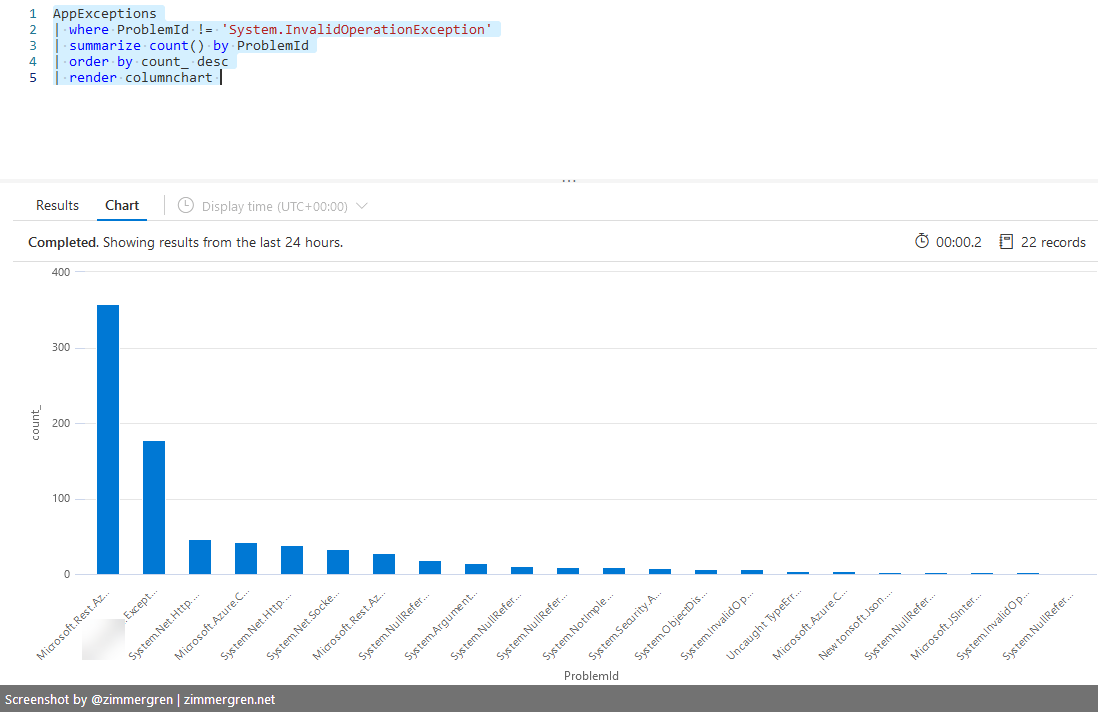Image resolution: width=1098 pixels, height=712 pixels.
Task: Click AppExceptions on query line 1
Action: 104,14
